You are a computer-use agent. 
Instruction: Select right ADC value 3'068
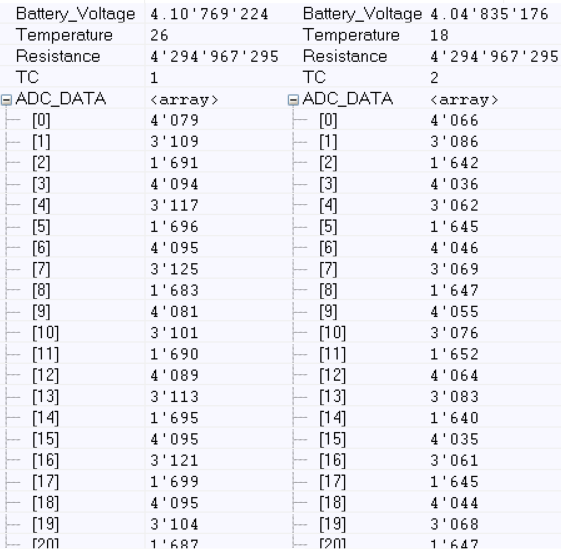[454, 525]
